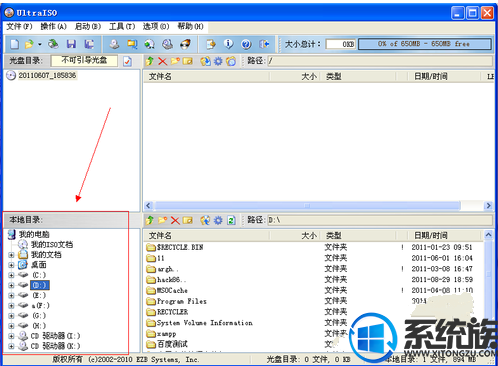Select 我的ISO文档 in local tree
The image size is (498, 366).
tap(52, 245)
